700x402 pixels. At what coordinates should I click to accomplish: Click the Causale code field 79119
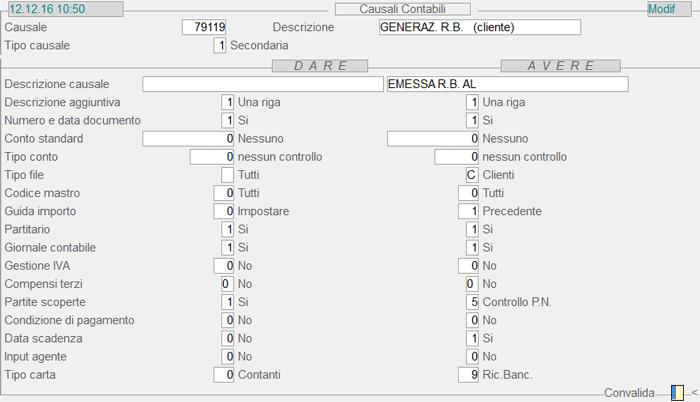click(x=204, y=27)
